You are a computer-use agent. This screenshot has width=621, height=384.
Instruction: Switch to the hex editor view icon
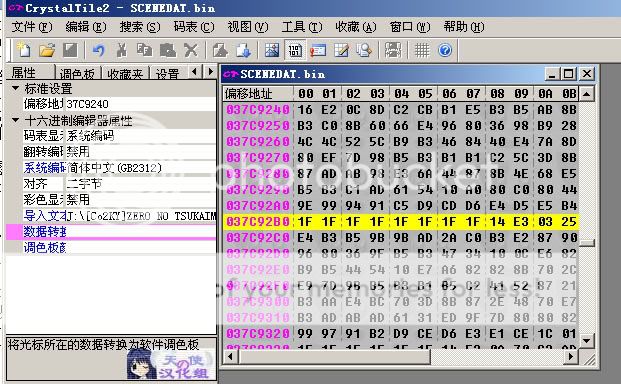[295, 50]
